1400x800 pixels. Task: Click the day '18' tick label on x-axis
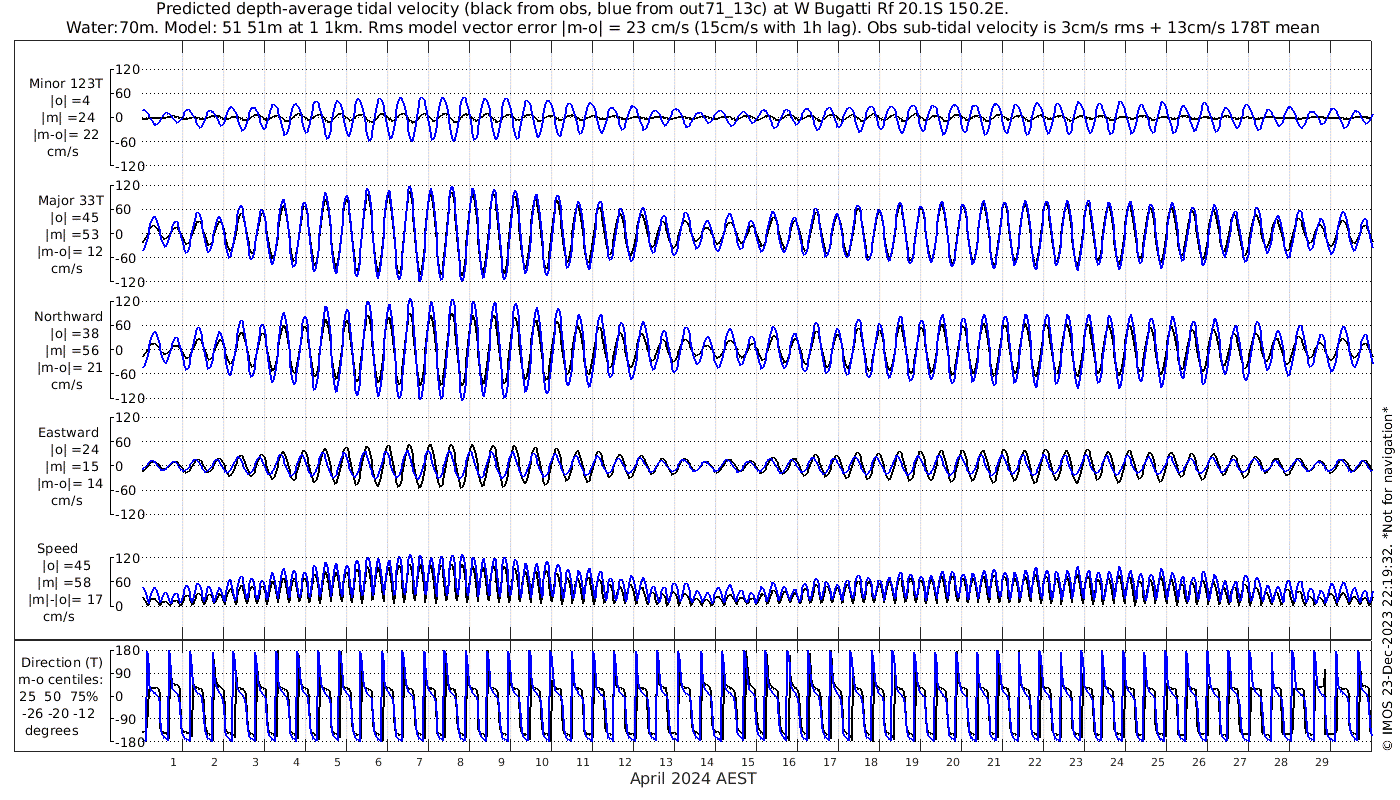(870, 762)
